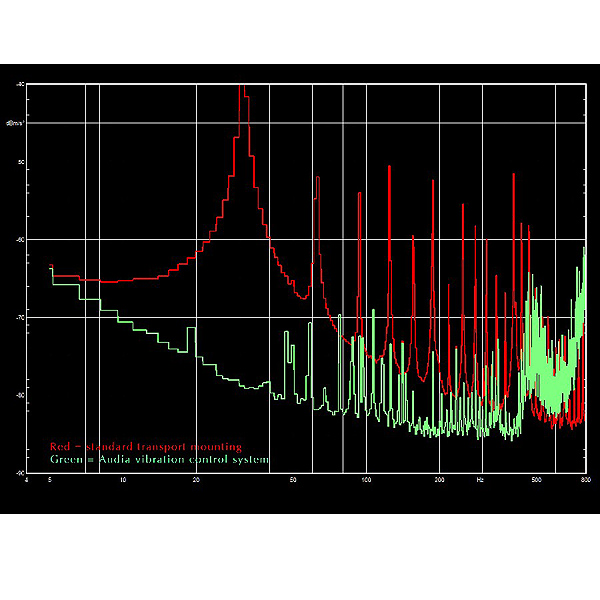Click the -70 label on the y-axis

[x=19, y=317]
